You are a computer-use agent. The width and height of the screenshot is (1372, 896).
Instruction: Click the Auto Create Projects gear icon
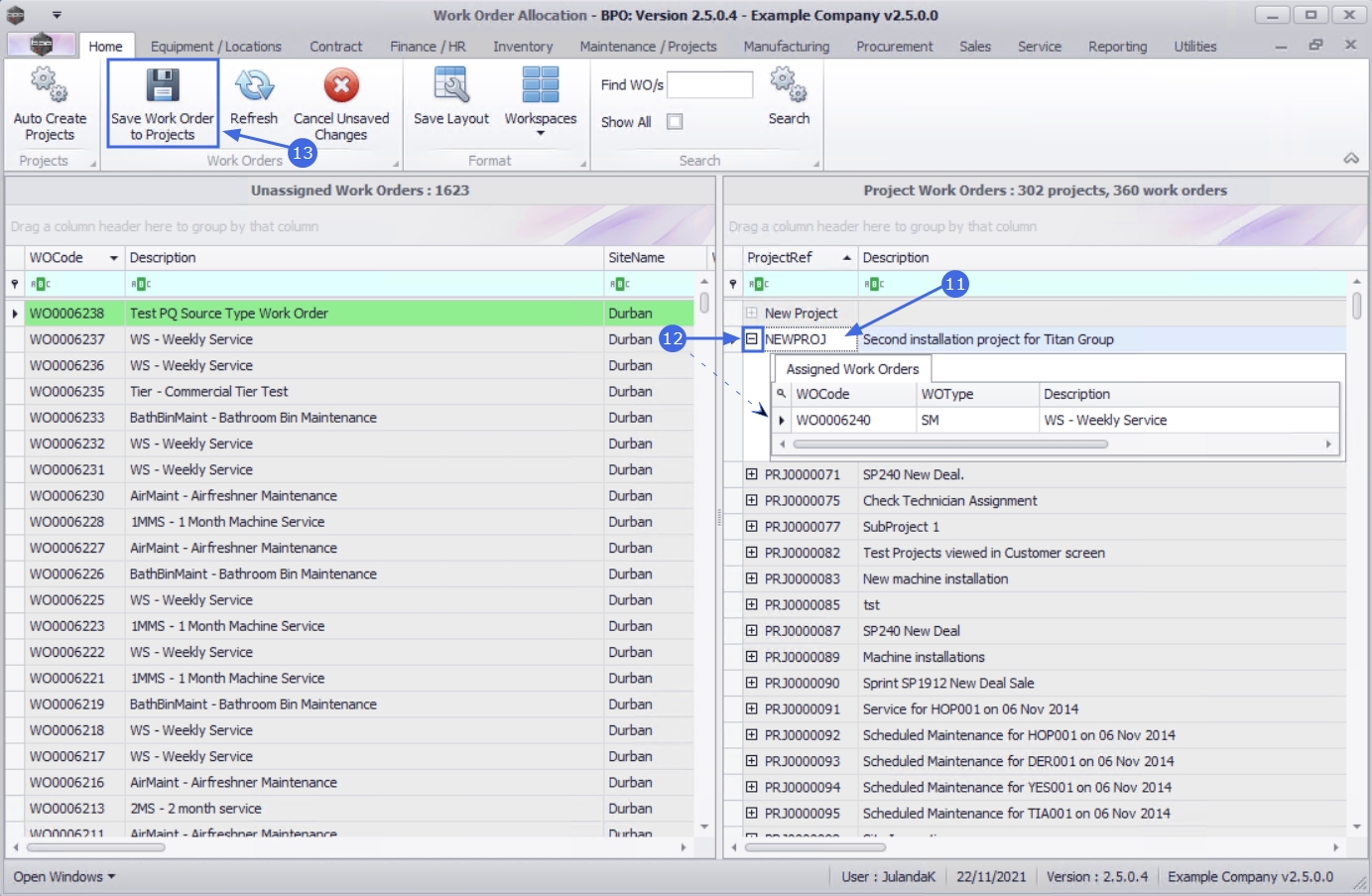(x=49, y=85)
